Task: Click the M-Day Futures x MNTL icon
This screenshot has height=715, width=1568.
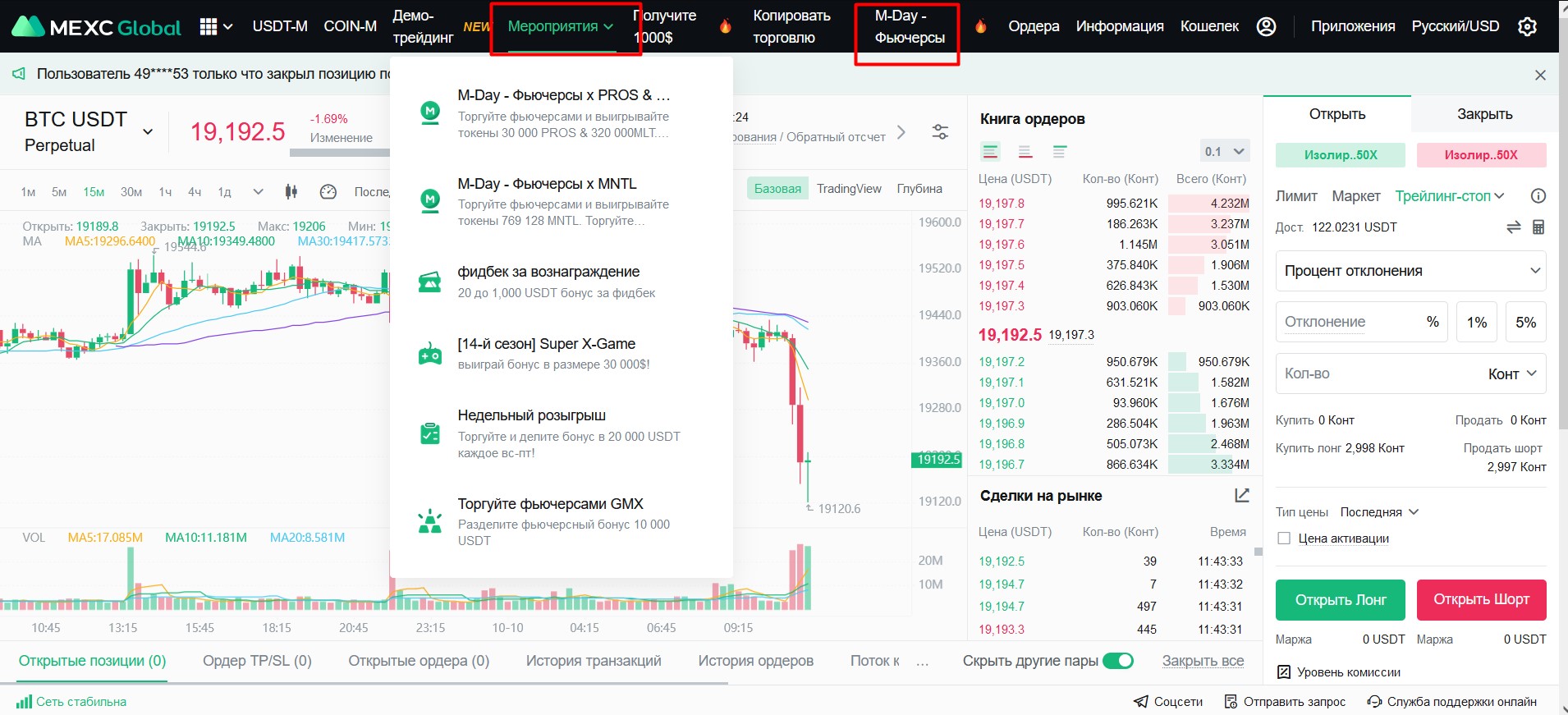Action: [430, 200]
